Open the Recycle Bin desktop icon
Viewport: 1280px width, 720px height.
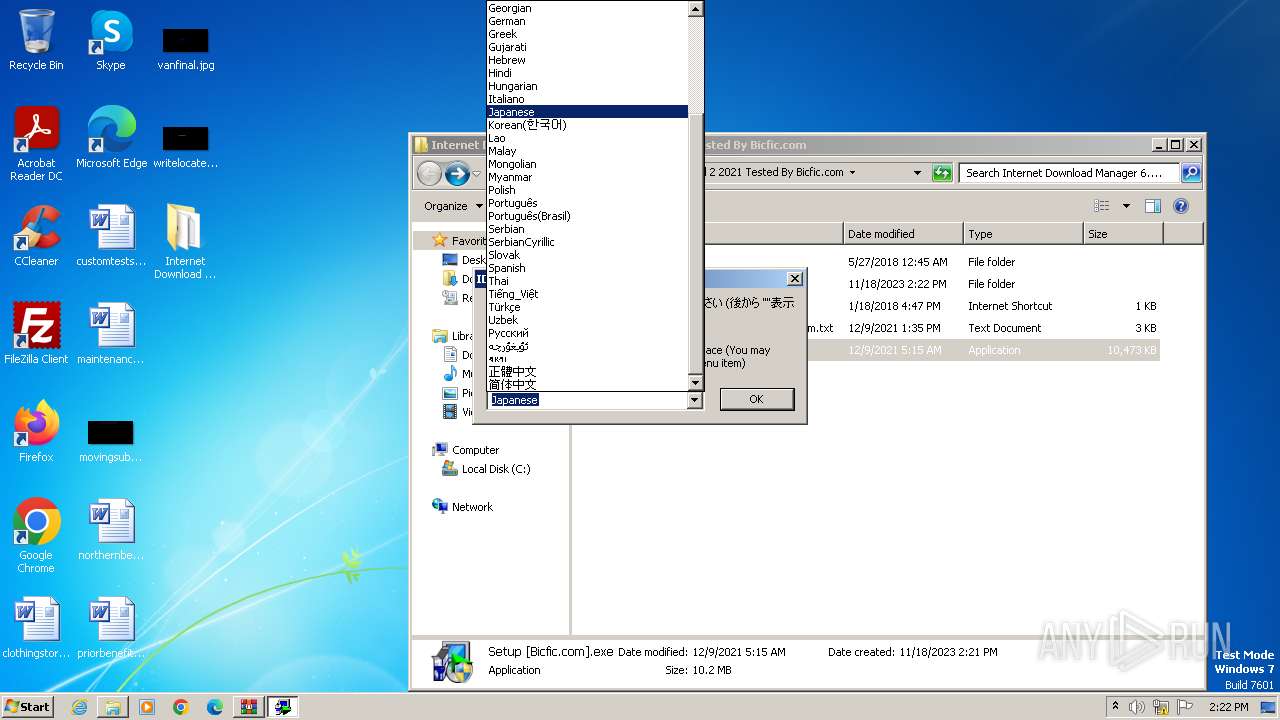coord(36,41)
